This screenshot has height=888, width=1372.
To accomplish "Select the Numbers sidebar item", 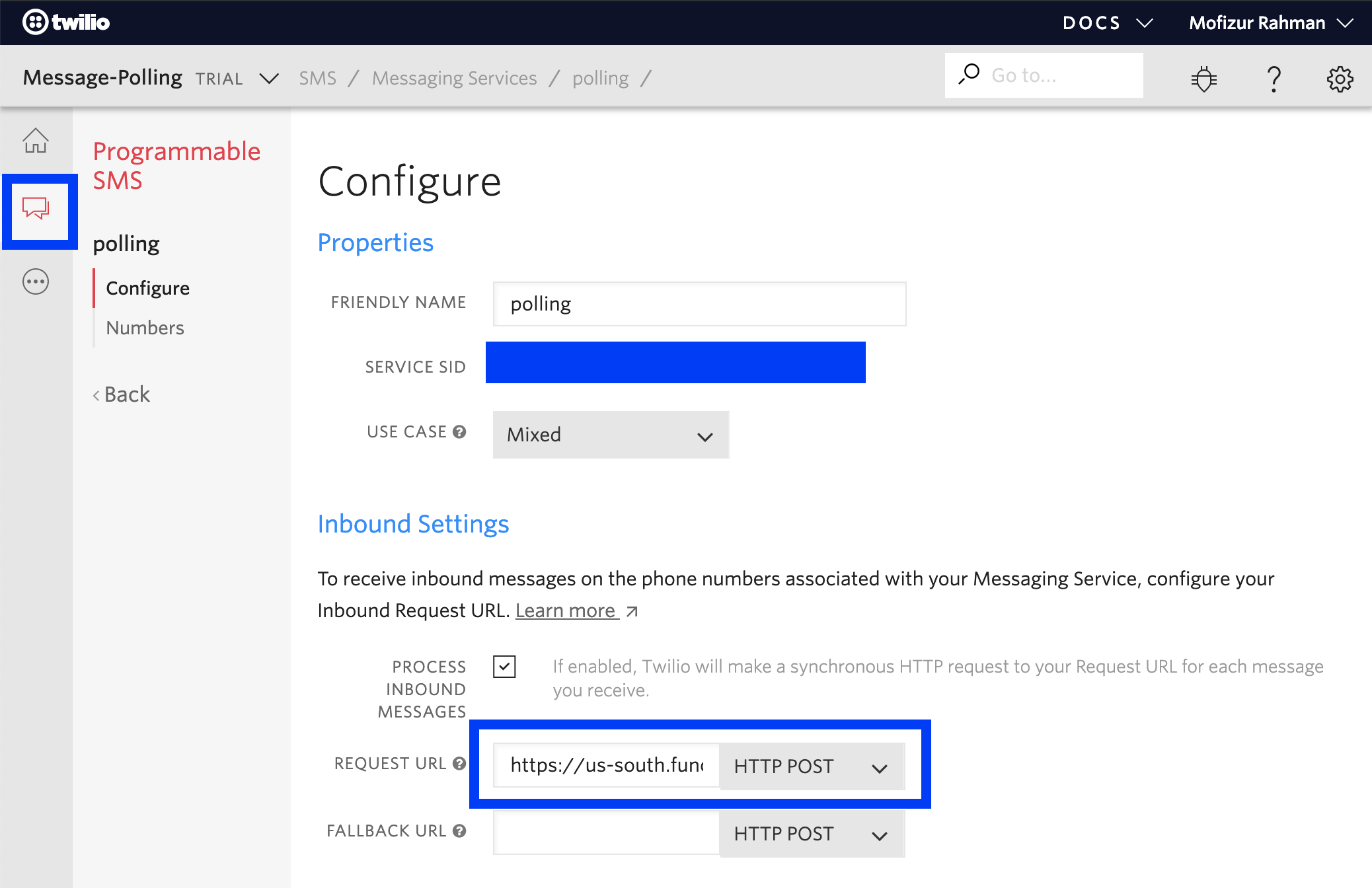I will point(145,328).
